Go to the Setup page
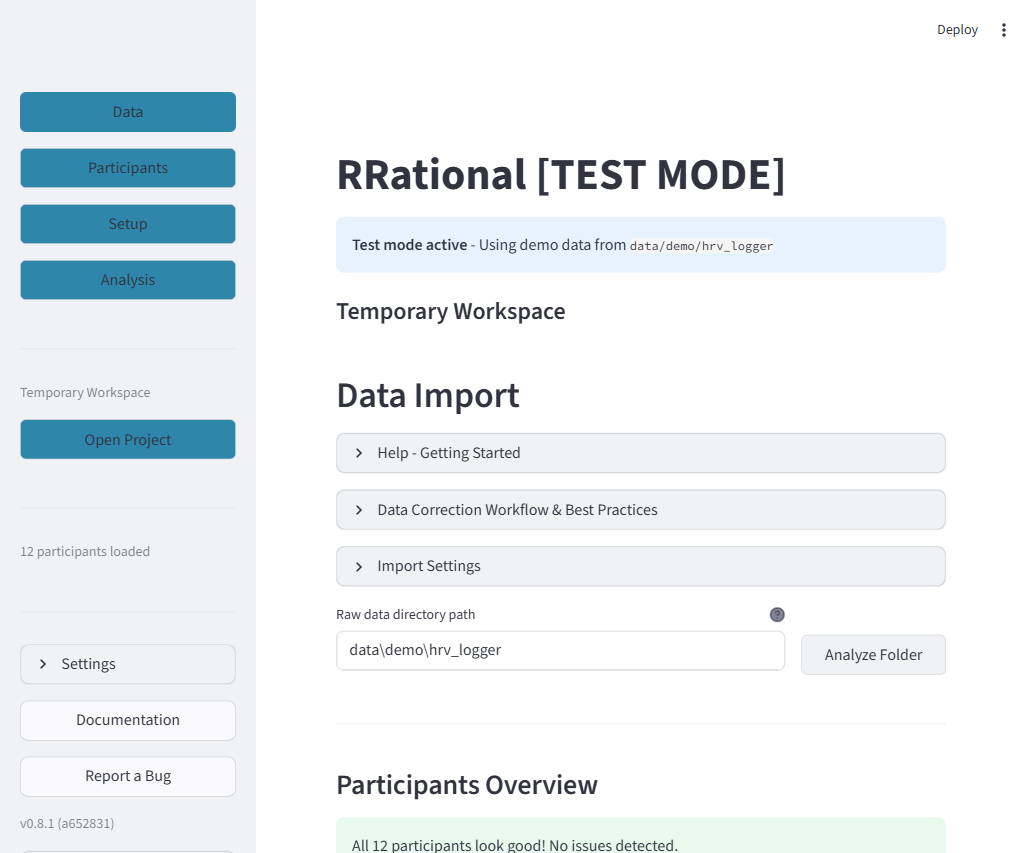Screen dimensions: 1036x853 (128, 224)
